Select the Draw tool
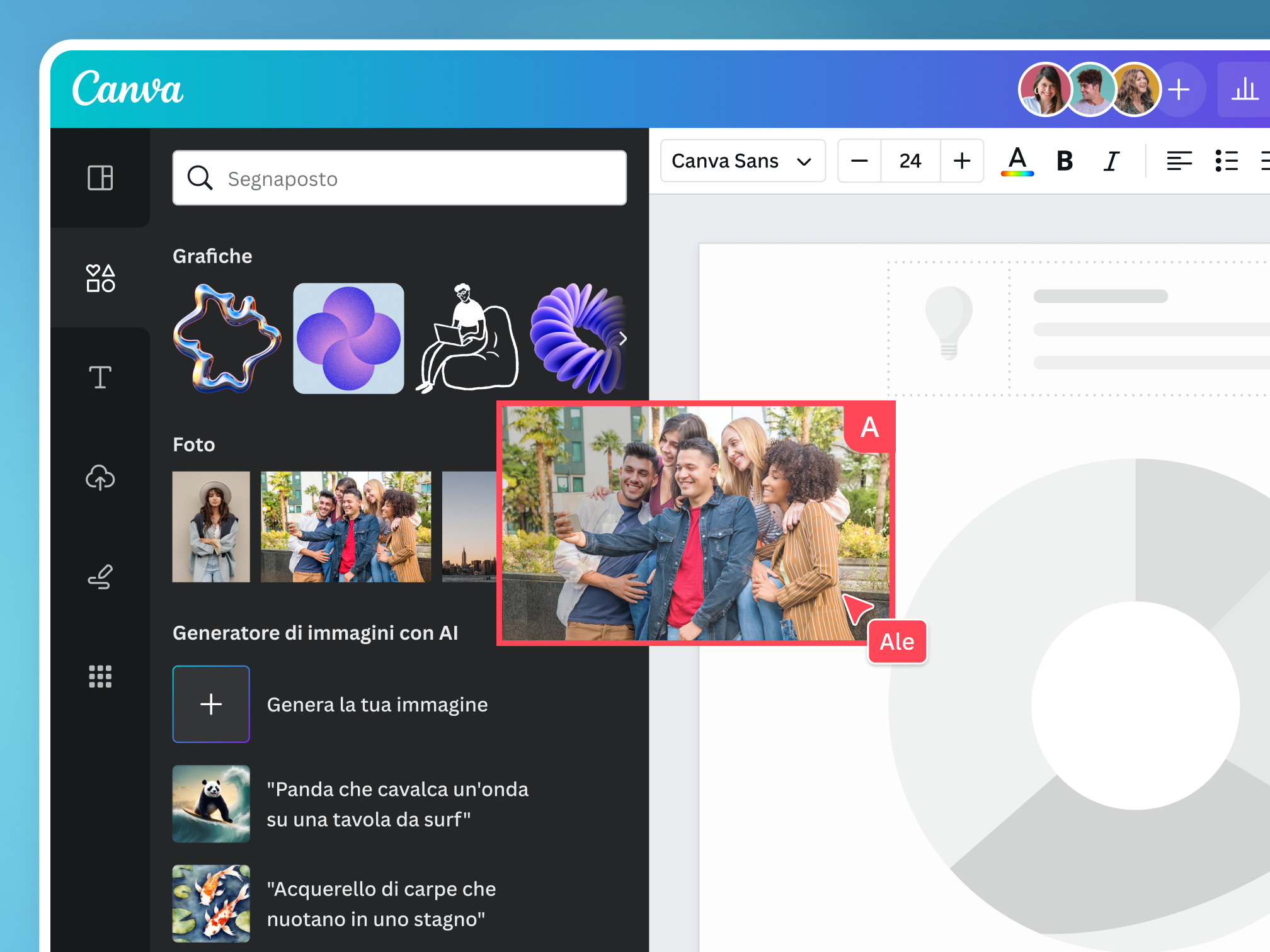 [x=100, y=576]
